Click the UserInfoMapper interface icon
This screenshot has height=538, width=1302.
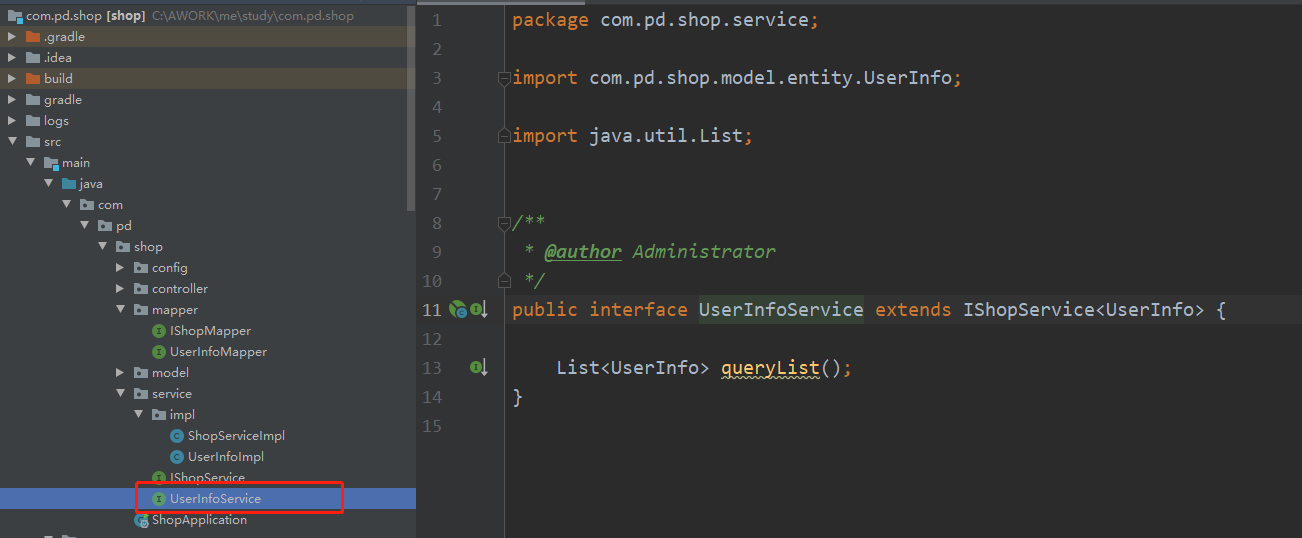(x=159, y=351)
